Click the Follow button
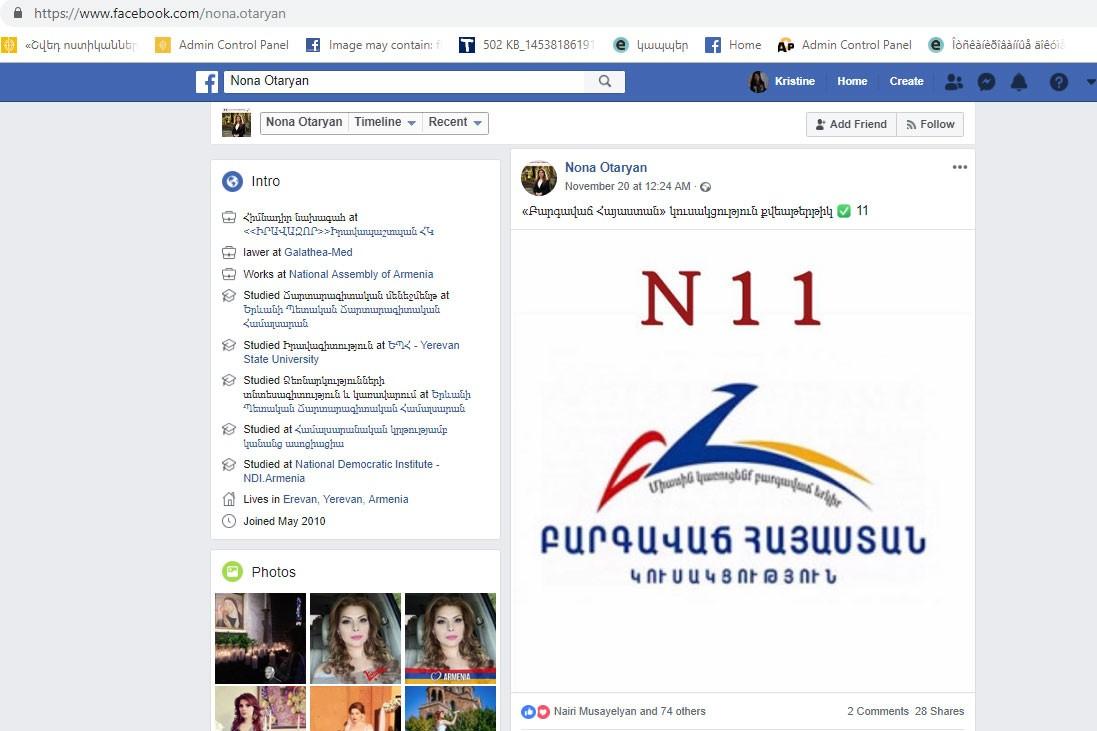Image resolution: width=1097 pixels, height=731 pixels. click(930, 124)
